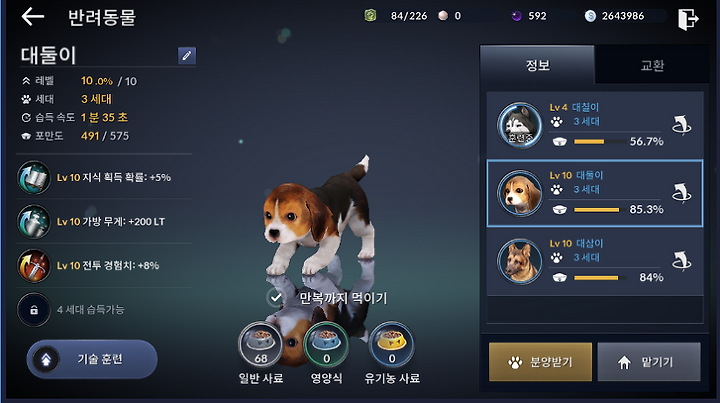Tap the locked 4 세대 skill slot
This screenshot has width=720, height=403.
coord(34,310)
